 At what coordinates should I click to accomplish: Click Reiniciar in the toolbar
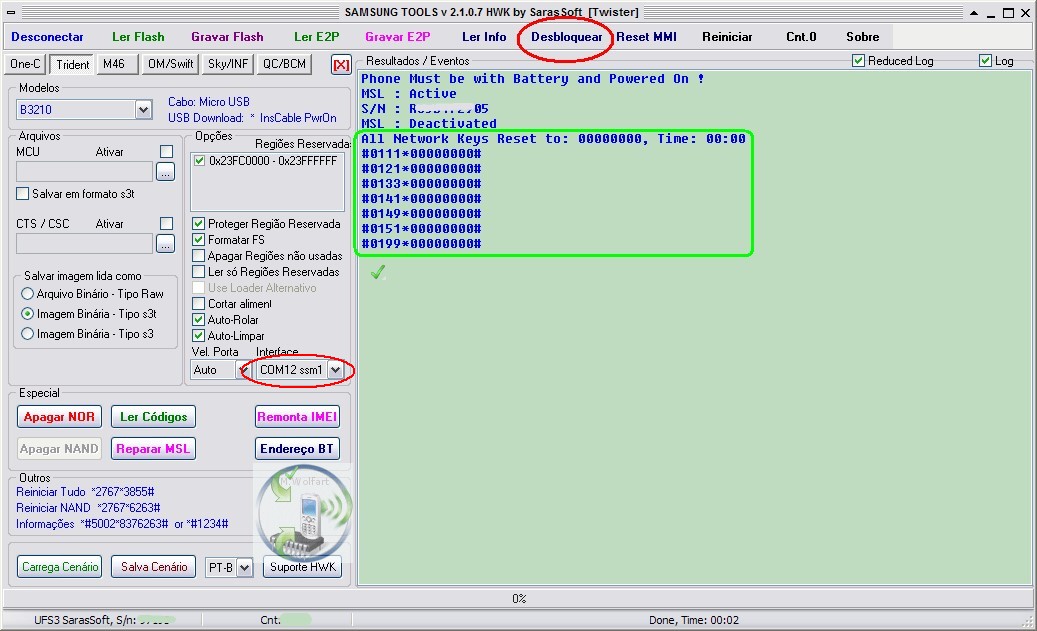tap(727, 37)
